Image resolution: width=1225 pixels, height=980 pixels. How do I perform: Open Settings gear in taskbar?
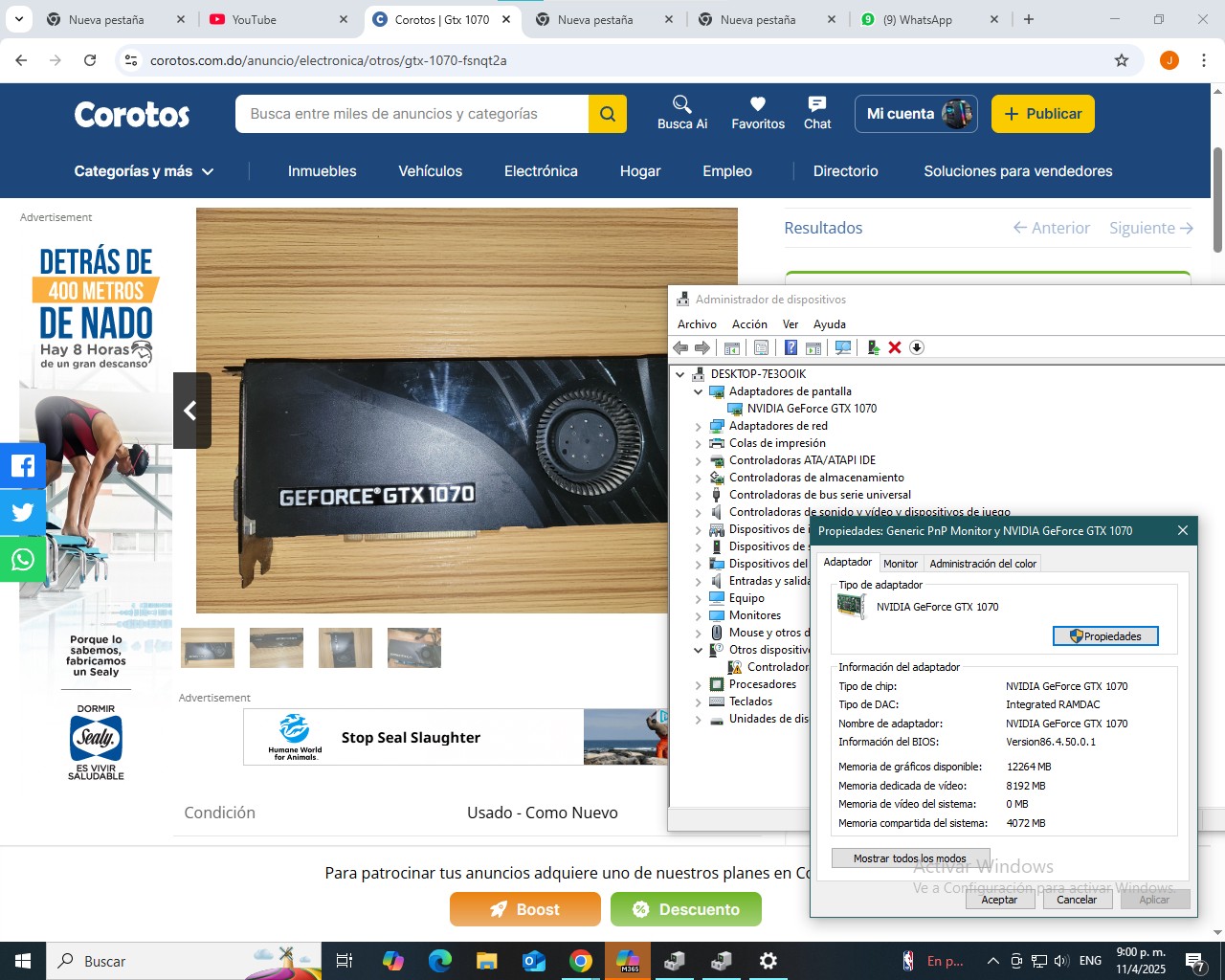[x=768, y=961]
